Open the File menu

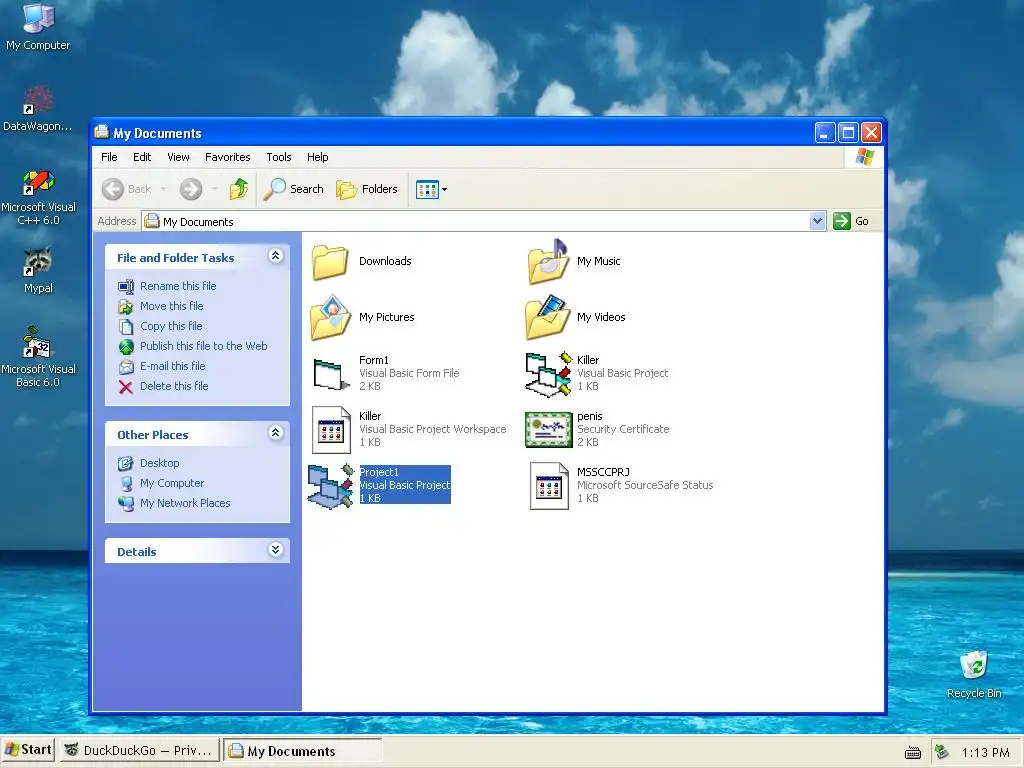[109, 157]
